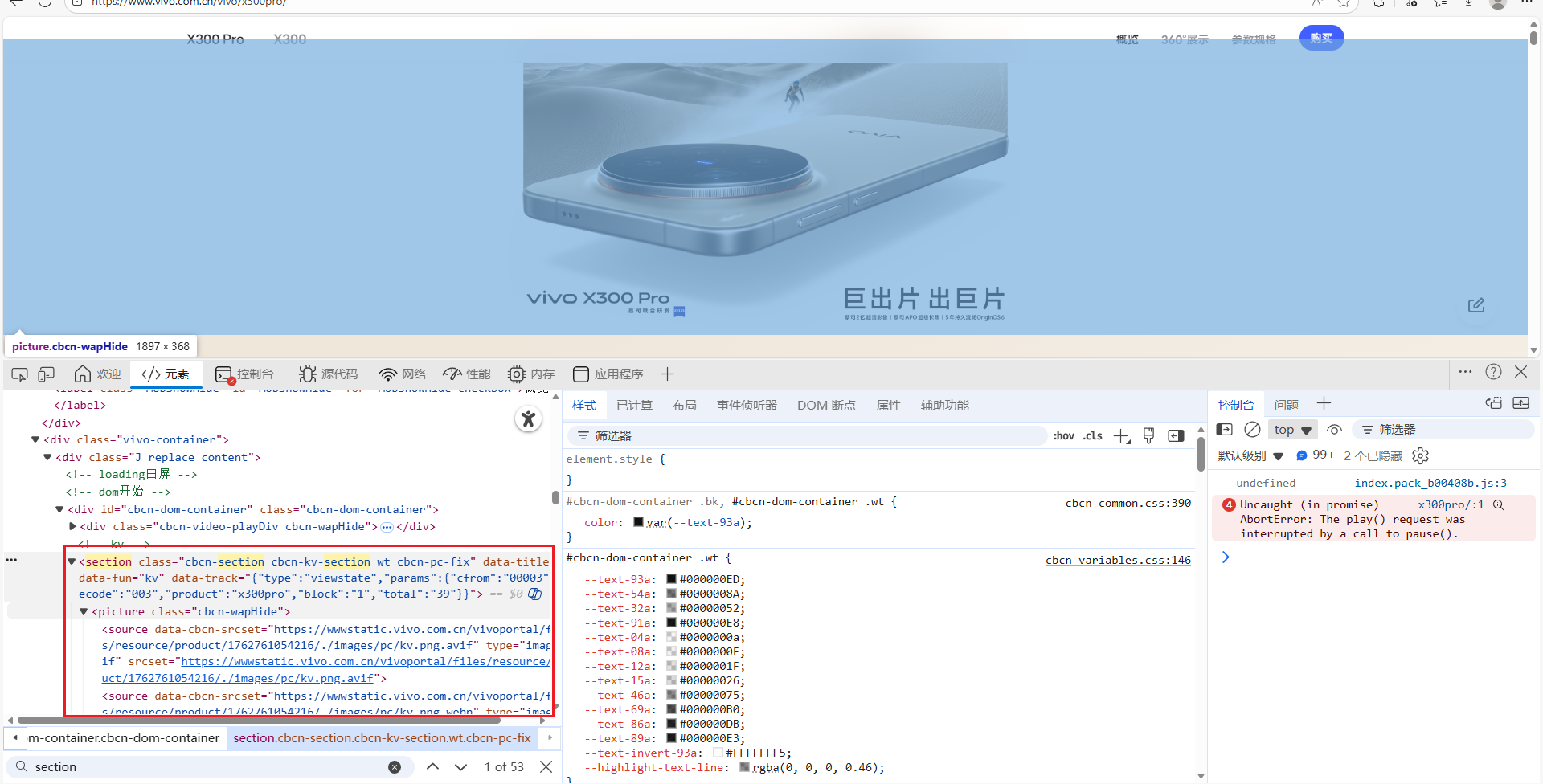
Task: Open the 控制台 tab in main toolbar
Action: click(244, 374)
